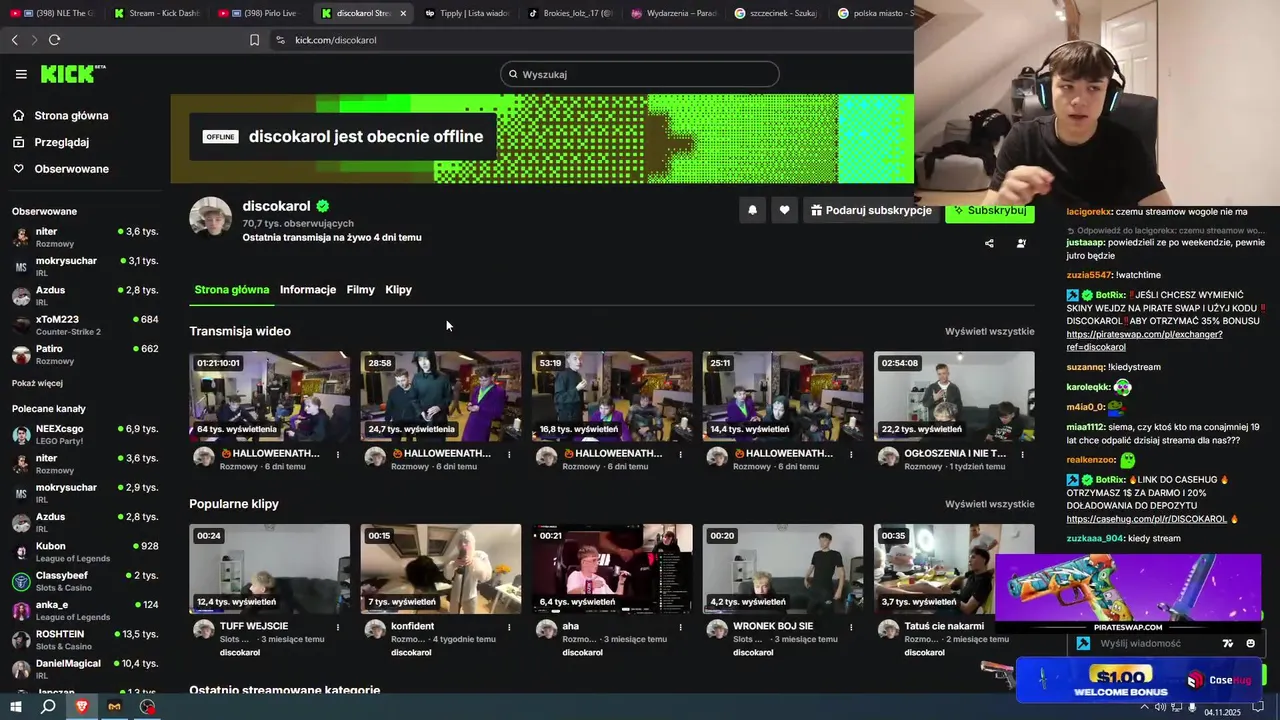Open options menu for the 01:21:10:01 video
The image size is (1280, 720).
338,454
